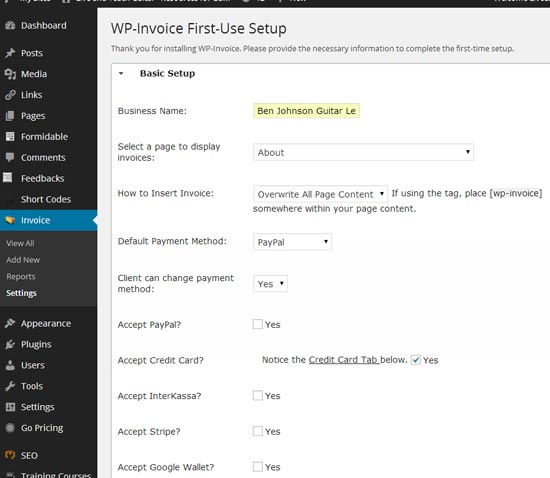Click the Go Pricing icon
Viewport: 550px width, 478px height.
(10, 427)
